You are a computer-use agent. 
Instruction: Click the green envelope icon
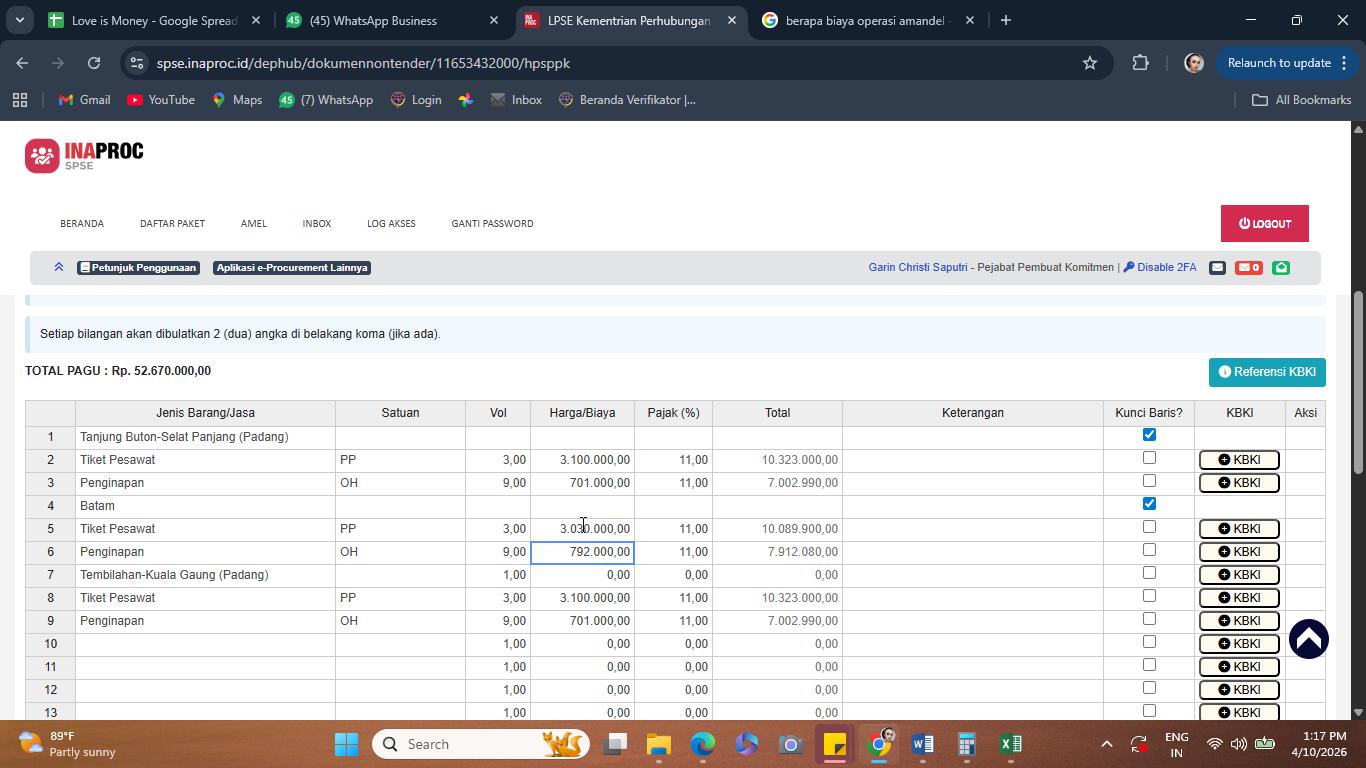(x=1281, y=267)
